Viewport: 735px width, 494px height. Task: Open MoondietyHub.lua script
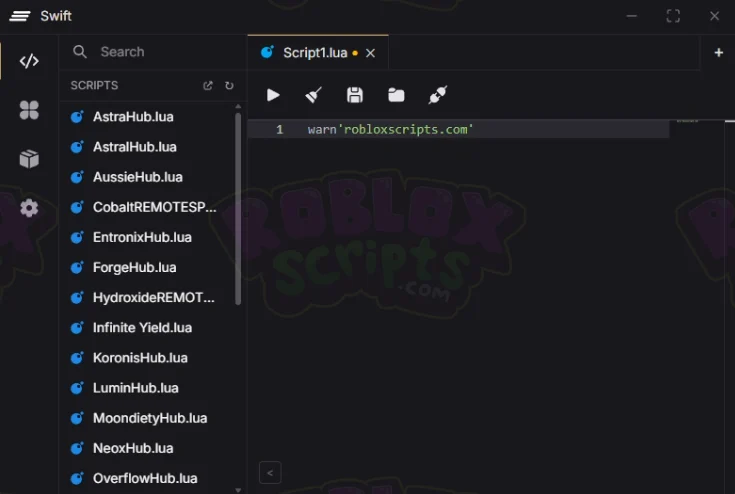(x=150, y=418)
